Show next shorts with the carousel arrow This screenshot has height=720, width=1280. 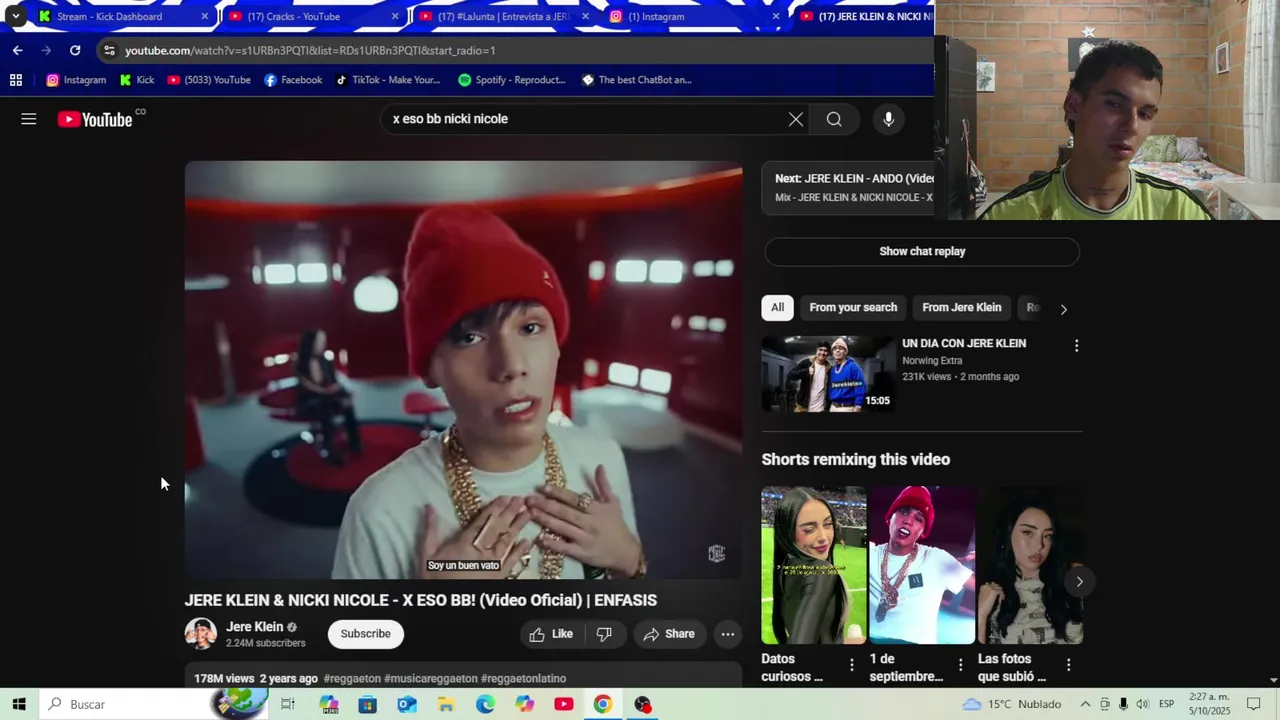tap(1079, 581)
